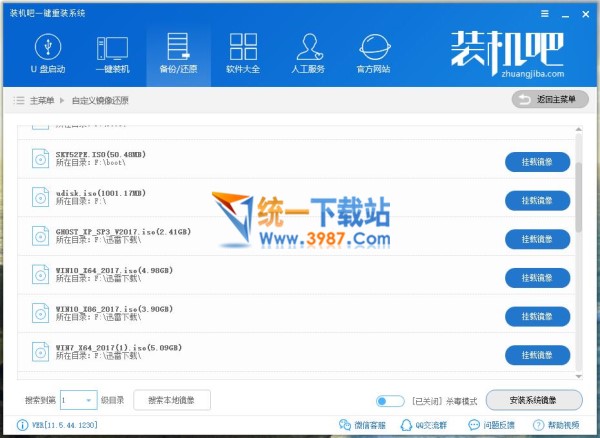Click the 搜索本地镜像 button

coord(172,400)
